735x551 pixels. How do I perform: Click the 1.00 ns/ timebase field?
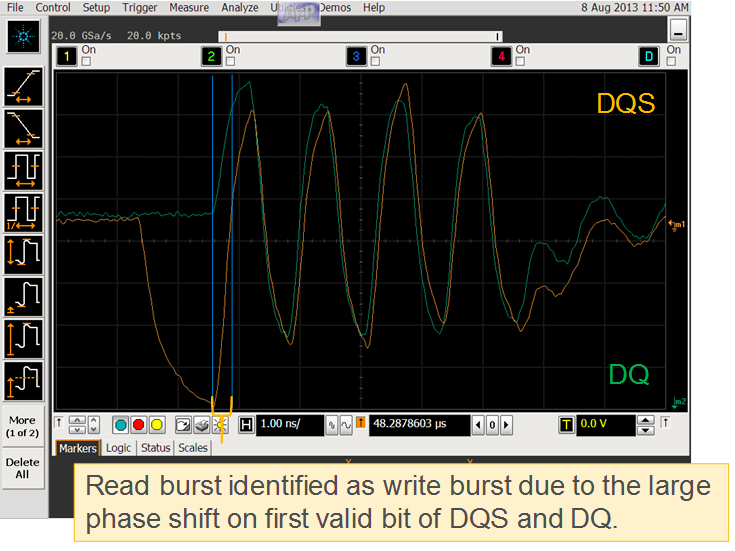pos(289,424)
